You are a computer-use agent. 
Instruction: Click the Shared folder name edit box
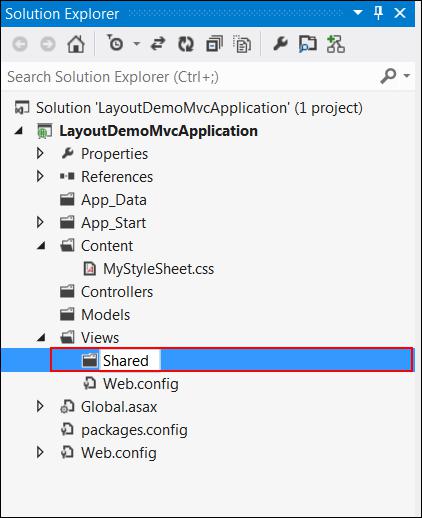130,360
